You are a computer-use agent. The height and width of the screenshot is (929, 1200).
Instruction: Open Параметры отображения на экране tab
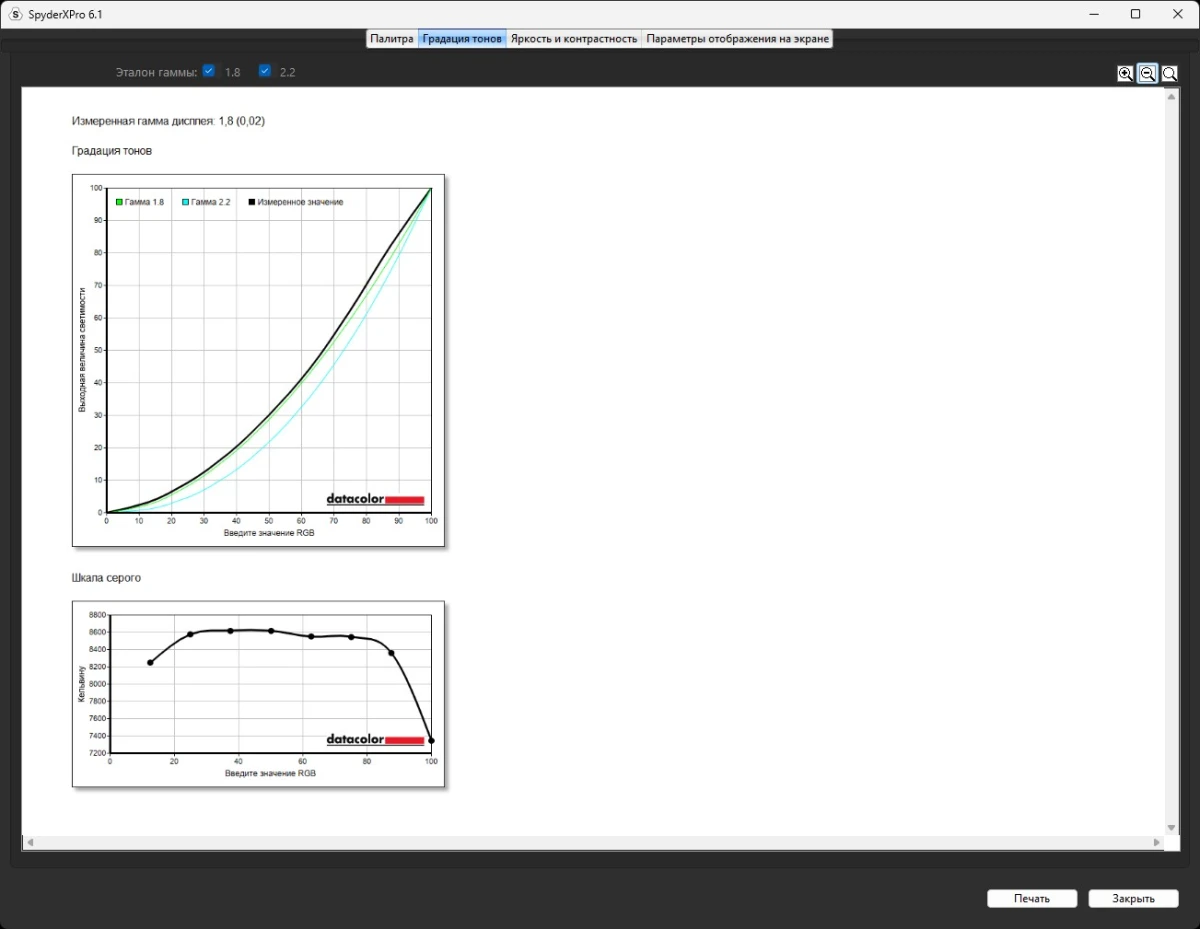click(x=737, y=39)
